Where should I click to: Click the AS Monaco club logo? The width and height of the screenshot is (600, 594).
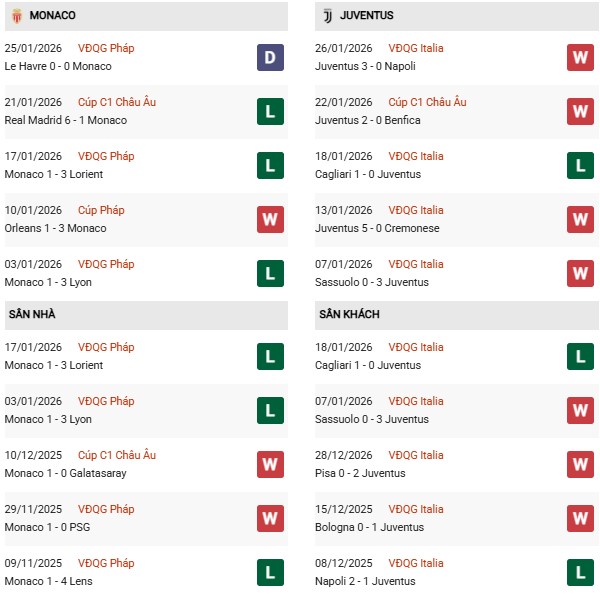17,16
